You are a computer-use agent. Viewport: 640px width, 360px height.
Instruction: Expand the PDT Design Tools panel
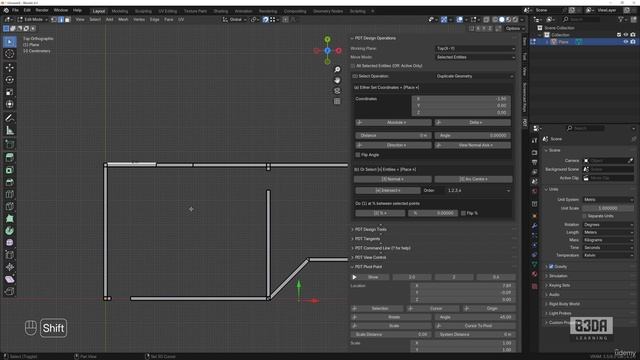click(371, 229)
